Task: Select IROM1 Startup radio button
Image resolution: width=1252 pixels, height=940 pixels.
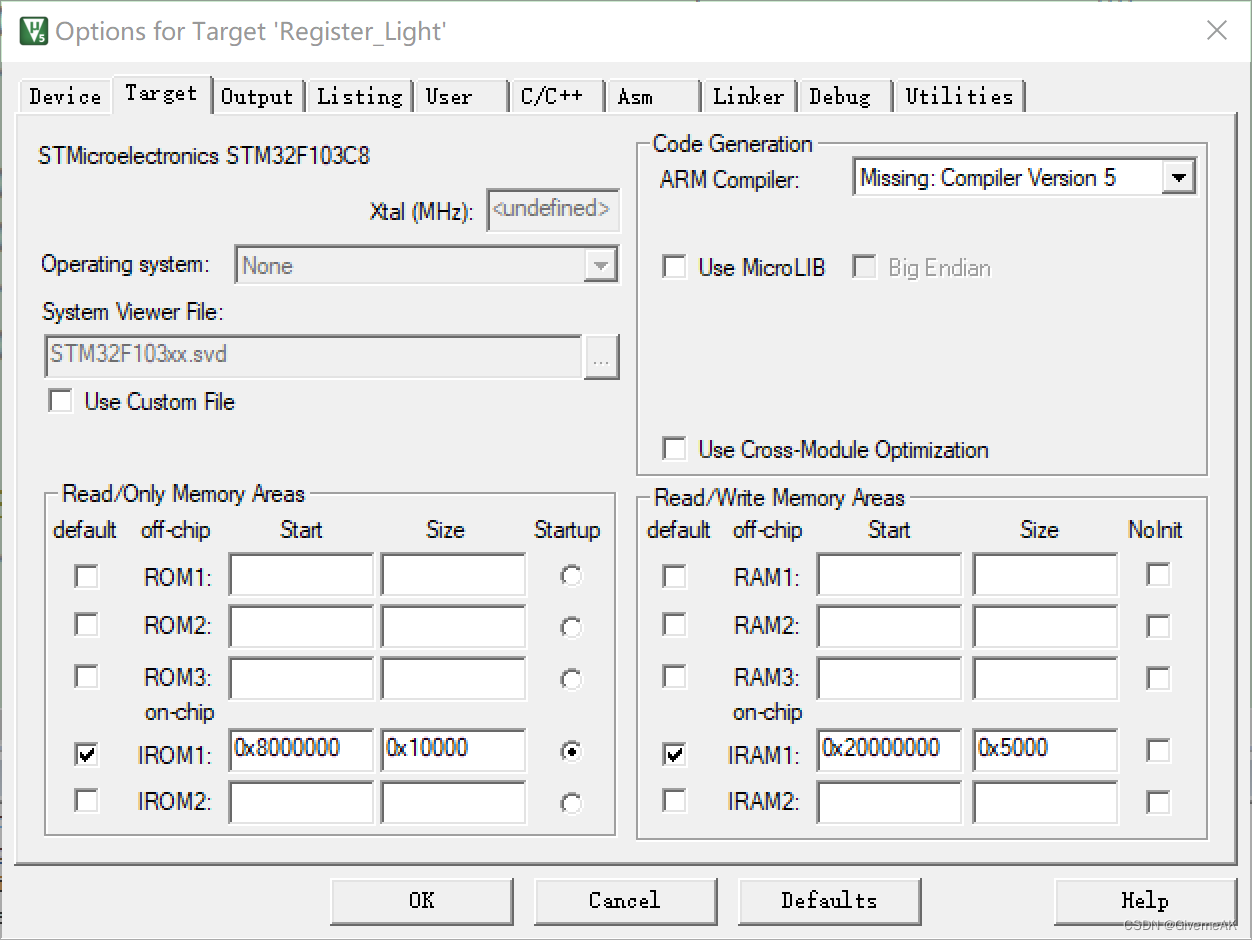Action: [x=570, y=751]
